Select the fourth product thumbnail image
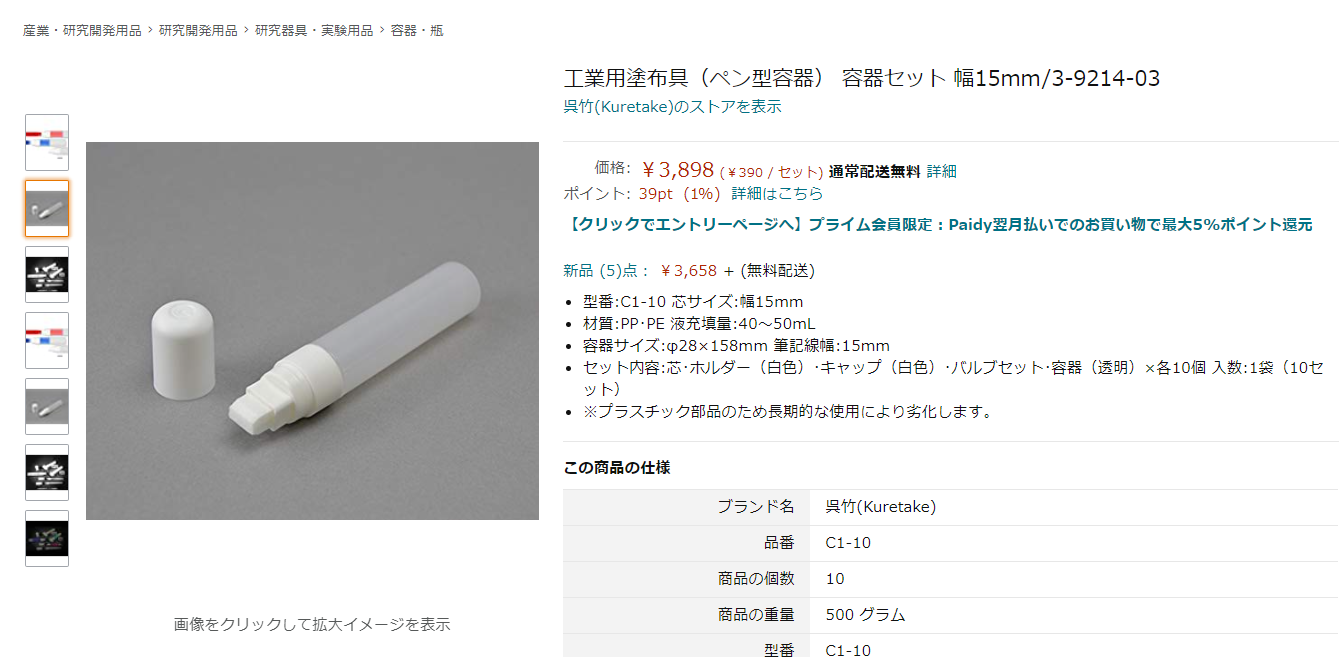The height and width of the screenshot is (657, 1341). (47, 341)
